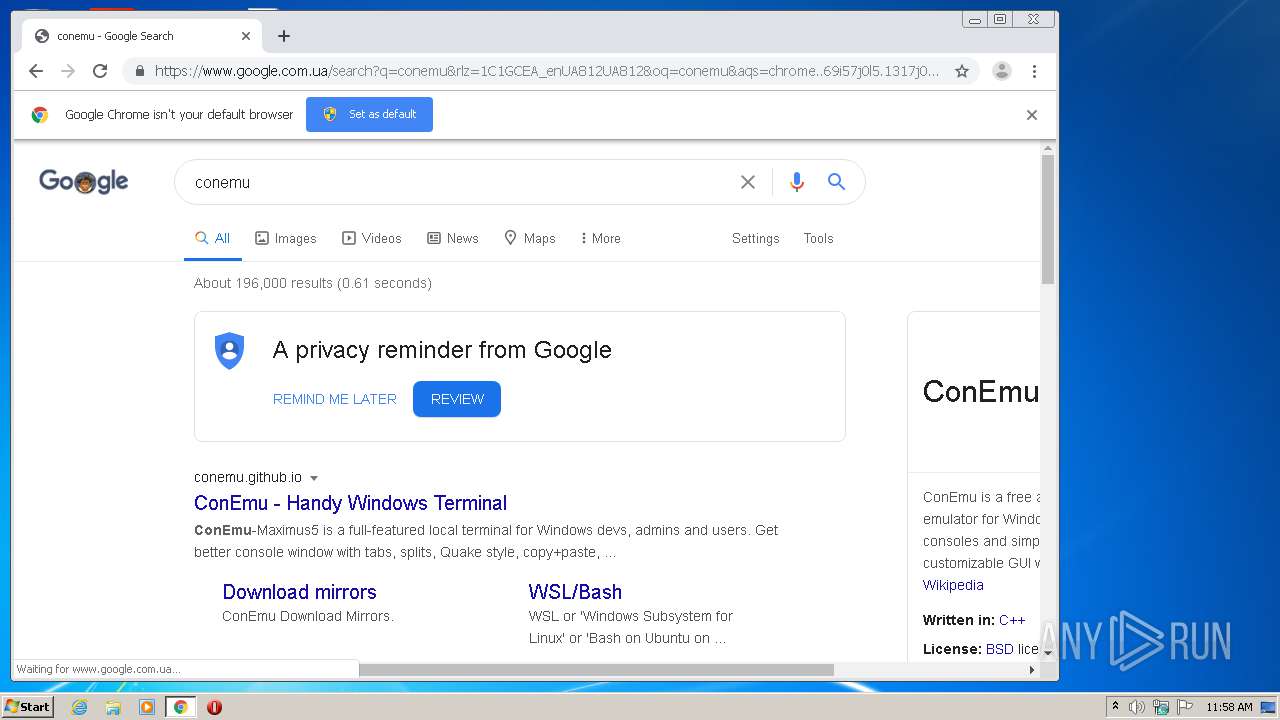This screenshot has height=720, width=1280.
Task: Click About 196,000 results text
Action: [313, 283]
